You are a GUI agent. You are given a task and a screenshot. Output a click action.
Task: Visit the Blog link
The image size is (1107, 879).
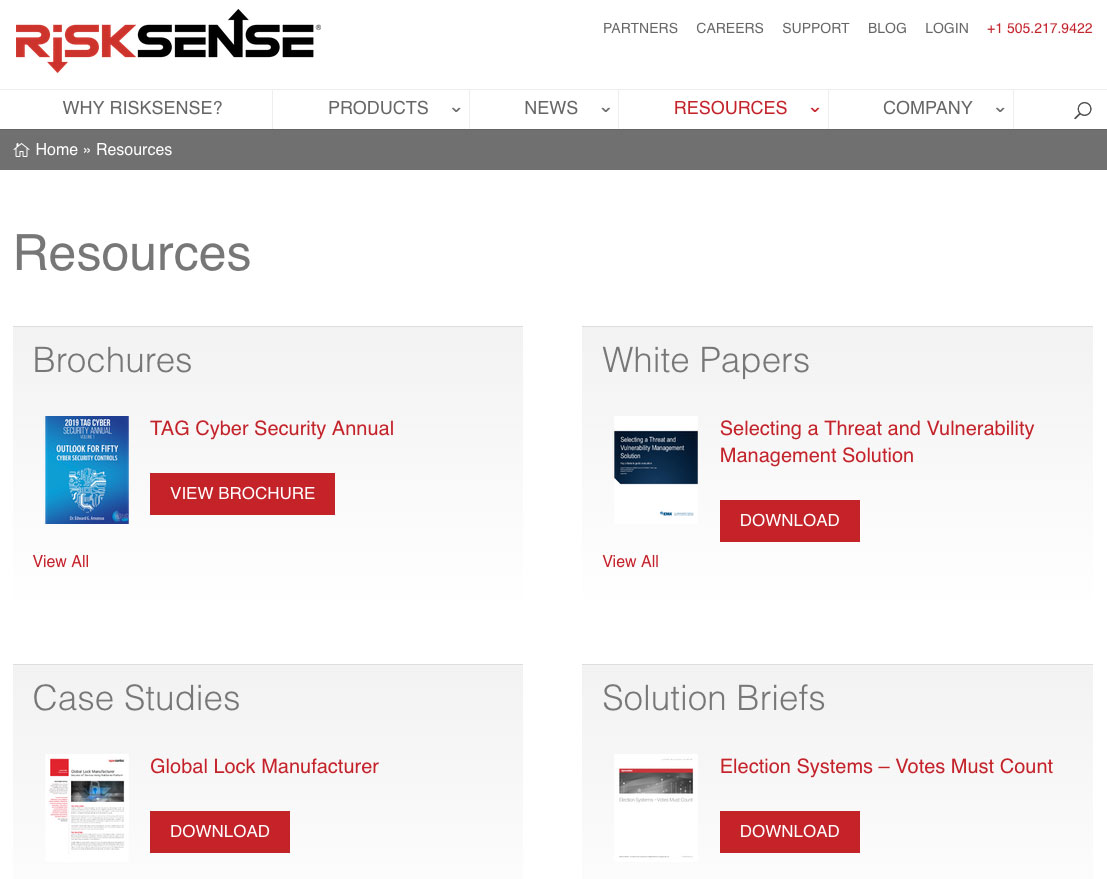(x=887, y=28)
